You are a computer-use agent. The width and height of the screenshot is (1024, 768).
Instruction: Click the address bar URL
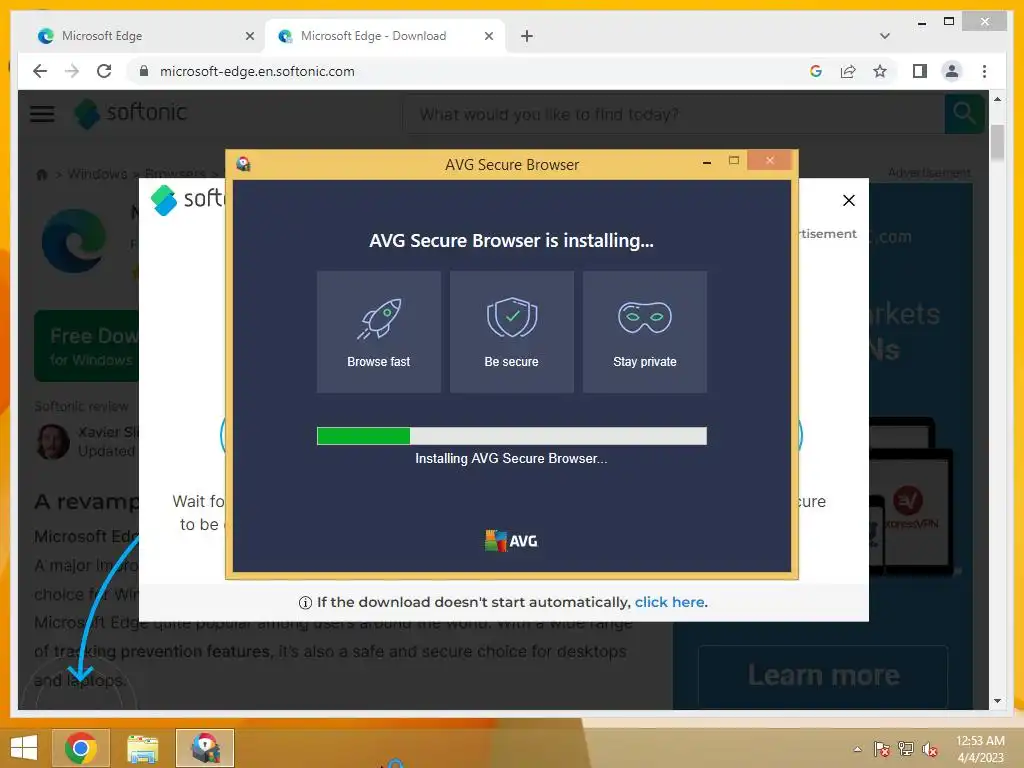coord(257,71)
